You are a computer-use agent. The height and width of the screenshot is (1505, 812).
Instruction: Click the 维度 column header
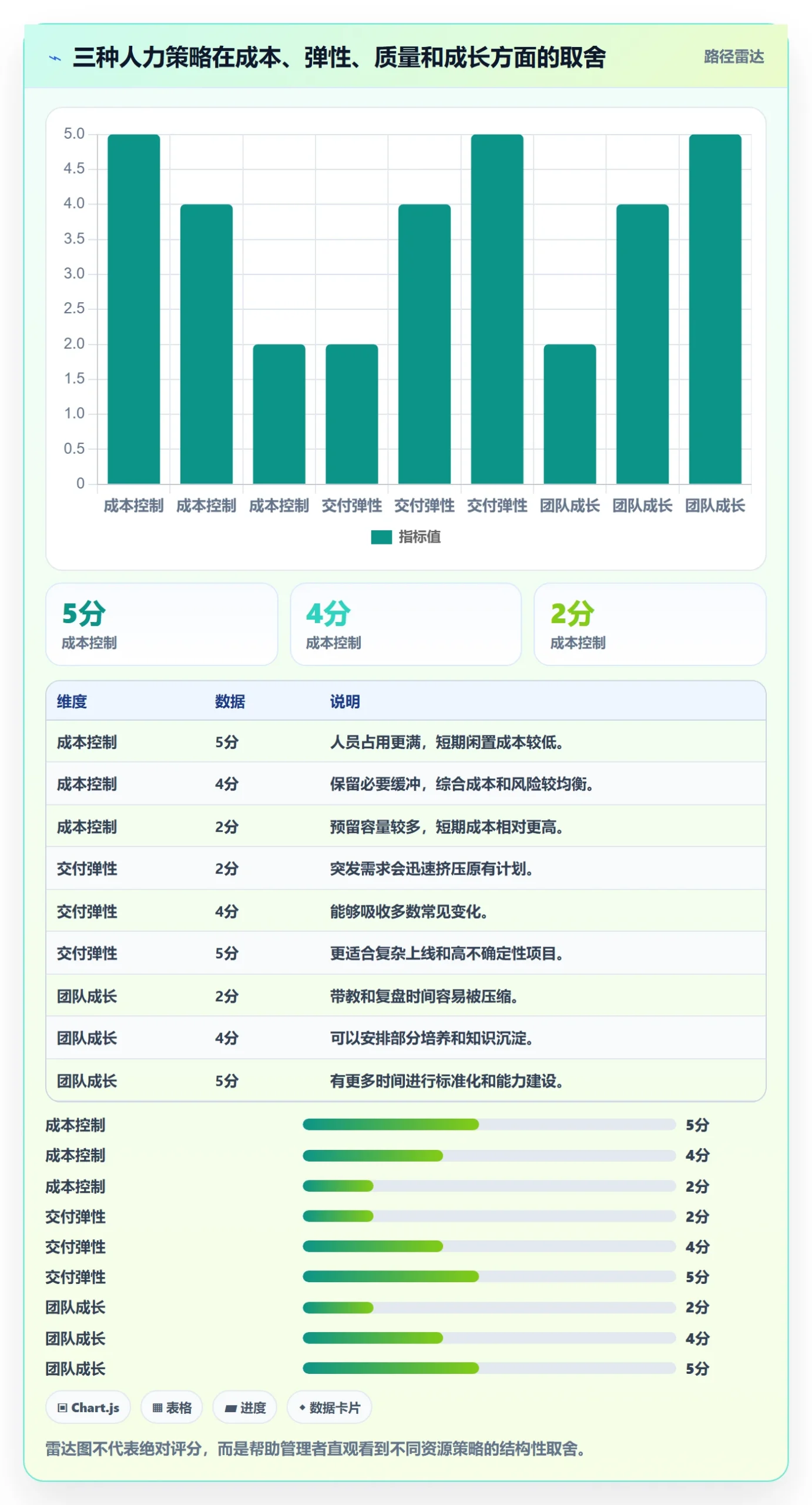[x=72, y=701]
